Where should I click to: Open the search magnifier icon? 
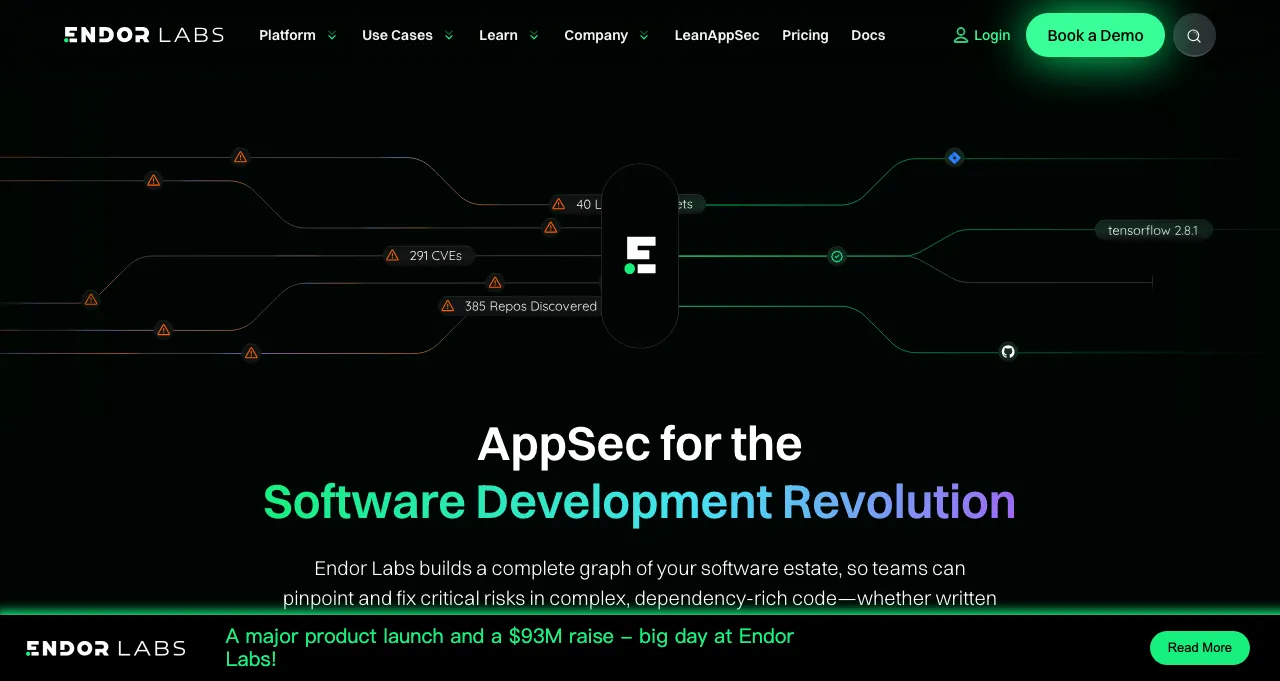pos(1194,35)
